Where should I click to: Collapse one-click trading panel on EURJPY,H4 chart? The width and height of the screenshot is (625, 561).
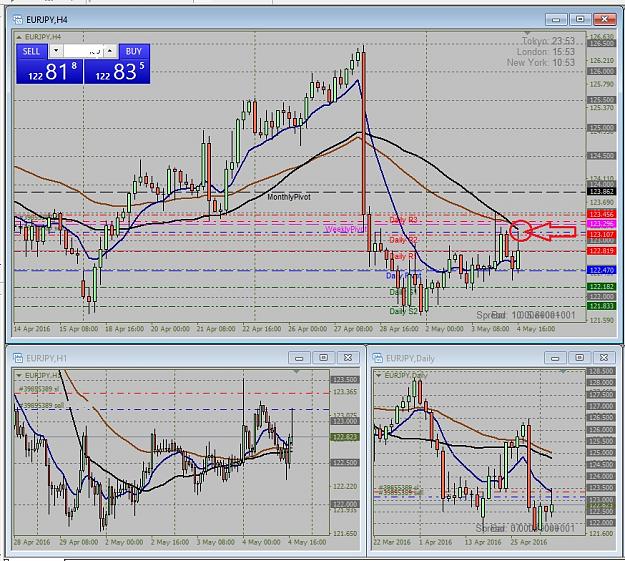coord(18,37)
